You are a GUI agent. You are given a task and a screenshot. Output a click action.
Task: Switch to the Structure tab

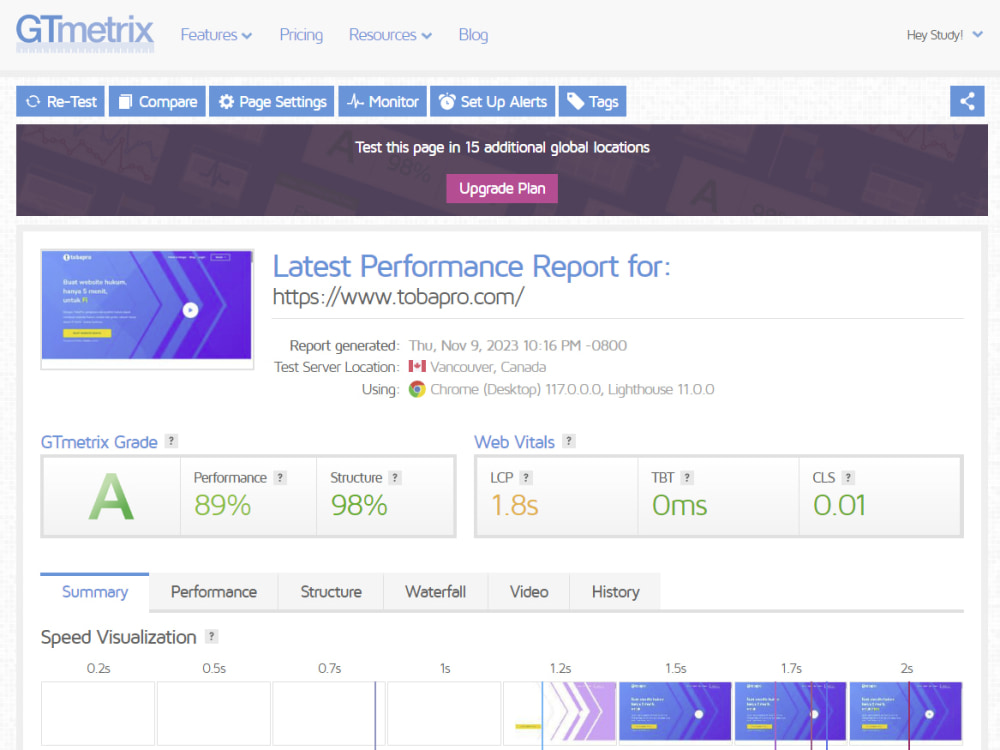tap(331, 592)
